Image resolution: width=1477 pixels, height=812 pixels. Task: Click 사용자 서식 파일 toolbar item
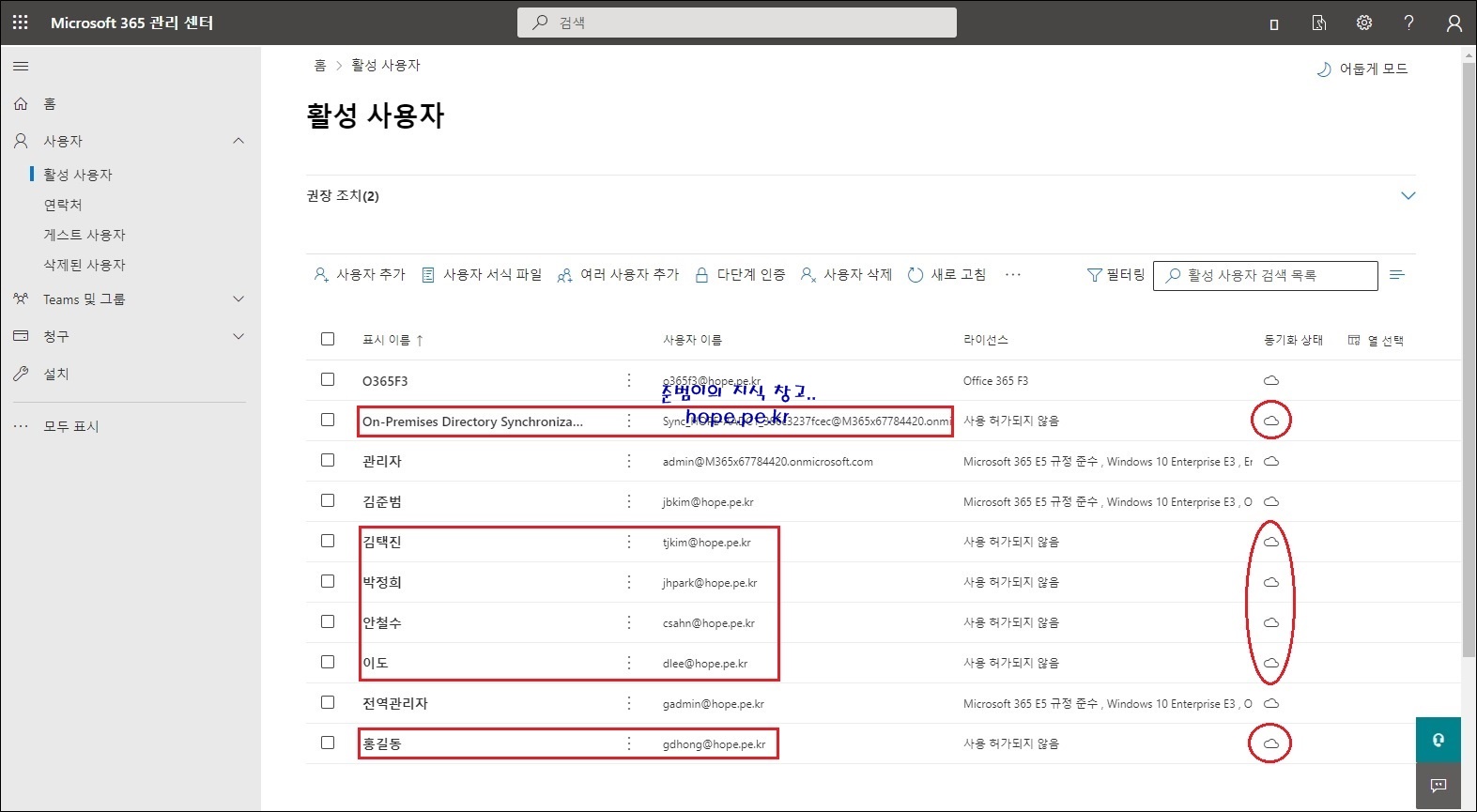click(482, 274)
